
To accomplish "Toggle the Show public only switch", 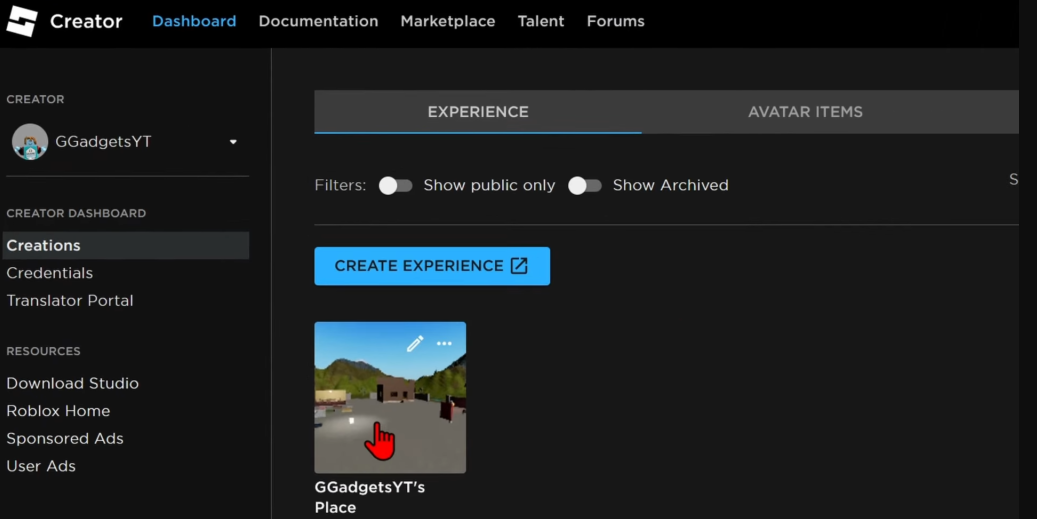I will [x=395, y=186].
